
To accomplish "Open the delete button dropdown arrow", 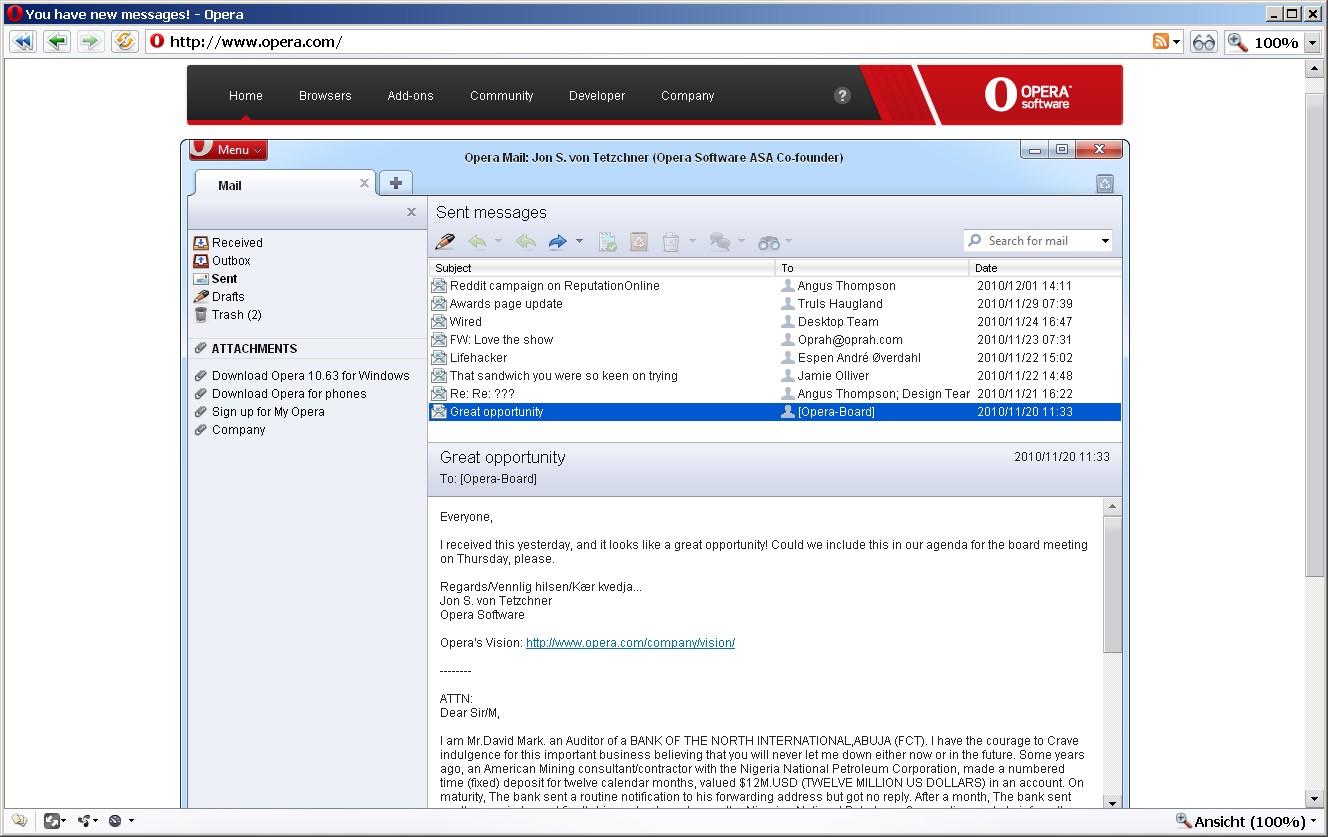I will click(691, 241).
